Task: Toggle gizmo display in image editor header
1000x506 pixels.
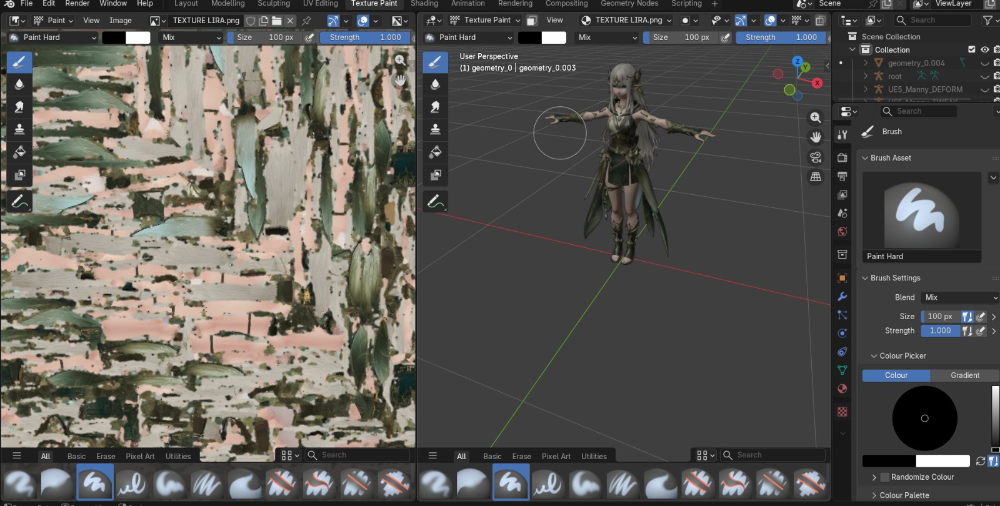Action: pyautogui.click(x=333, y=21)
